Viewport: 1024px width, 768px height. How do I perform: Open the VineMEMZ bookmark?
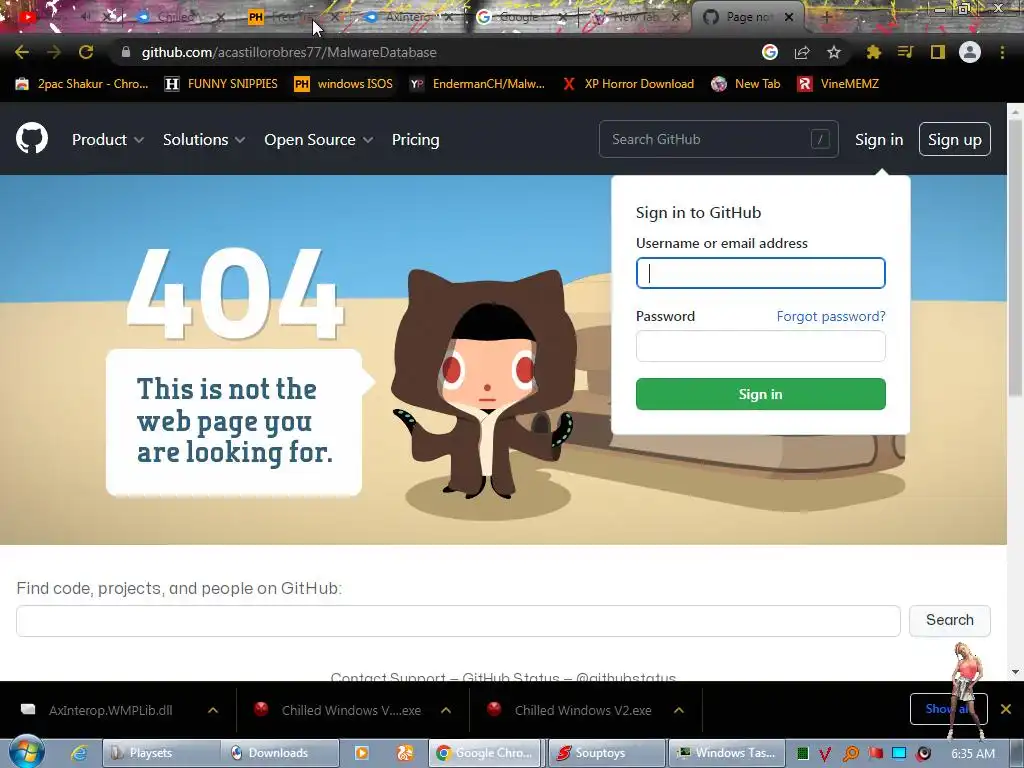[839, 84]
